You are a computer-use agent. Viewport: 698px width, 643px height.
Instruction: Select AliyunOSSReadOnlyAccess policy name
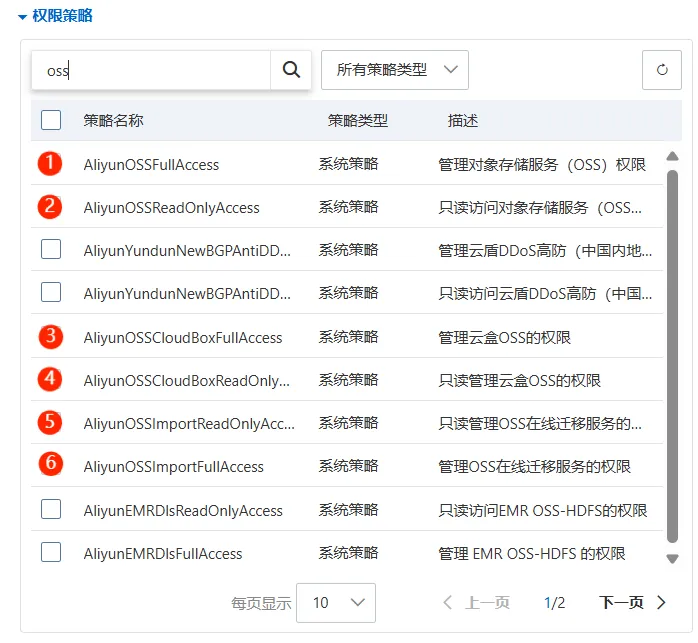[171, 208]
